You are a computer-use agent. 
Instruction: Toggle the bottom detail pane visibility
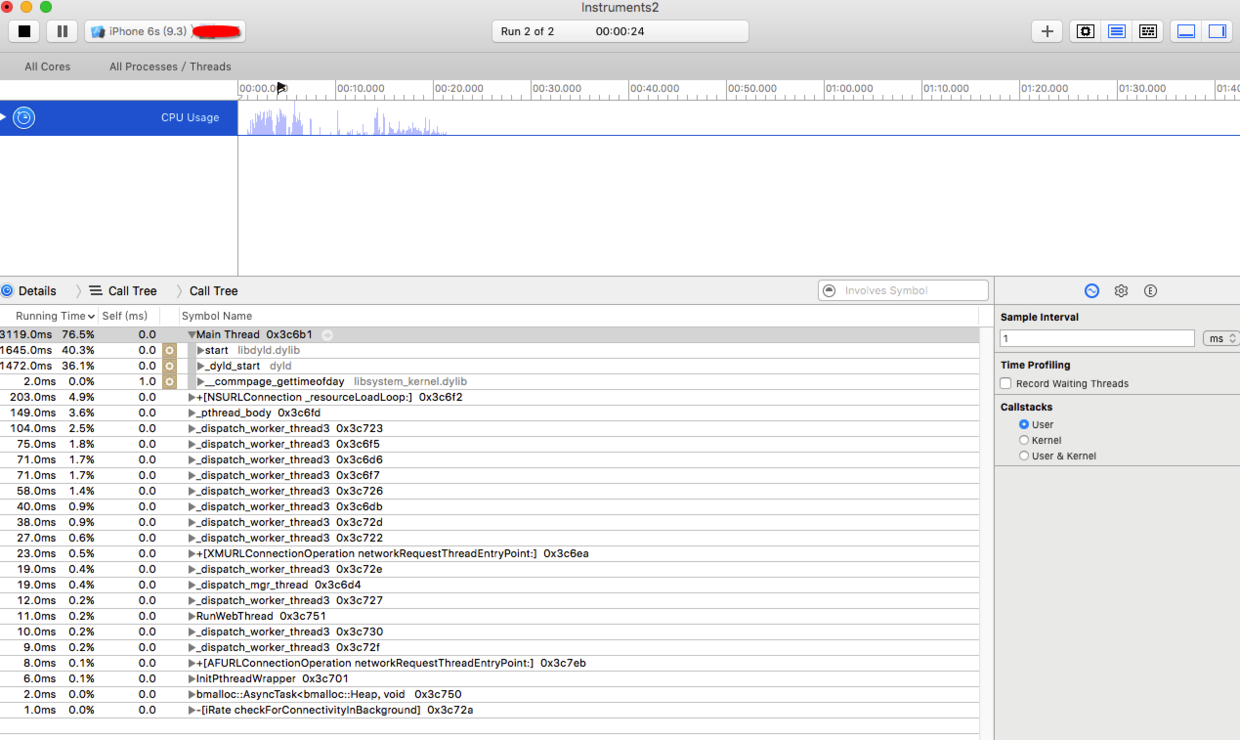coord(1186,31)
